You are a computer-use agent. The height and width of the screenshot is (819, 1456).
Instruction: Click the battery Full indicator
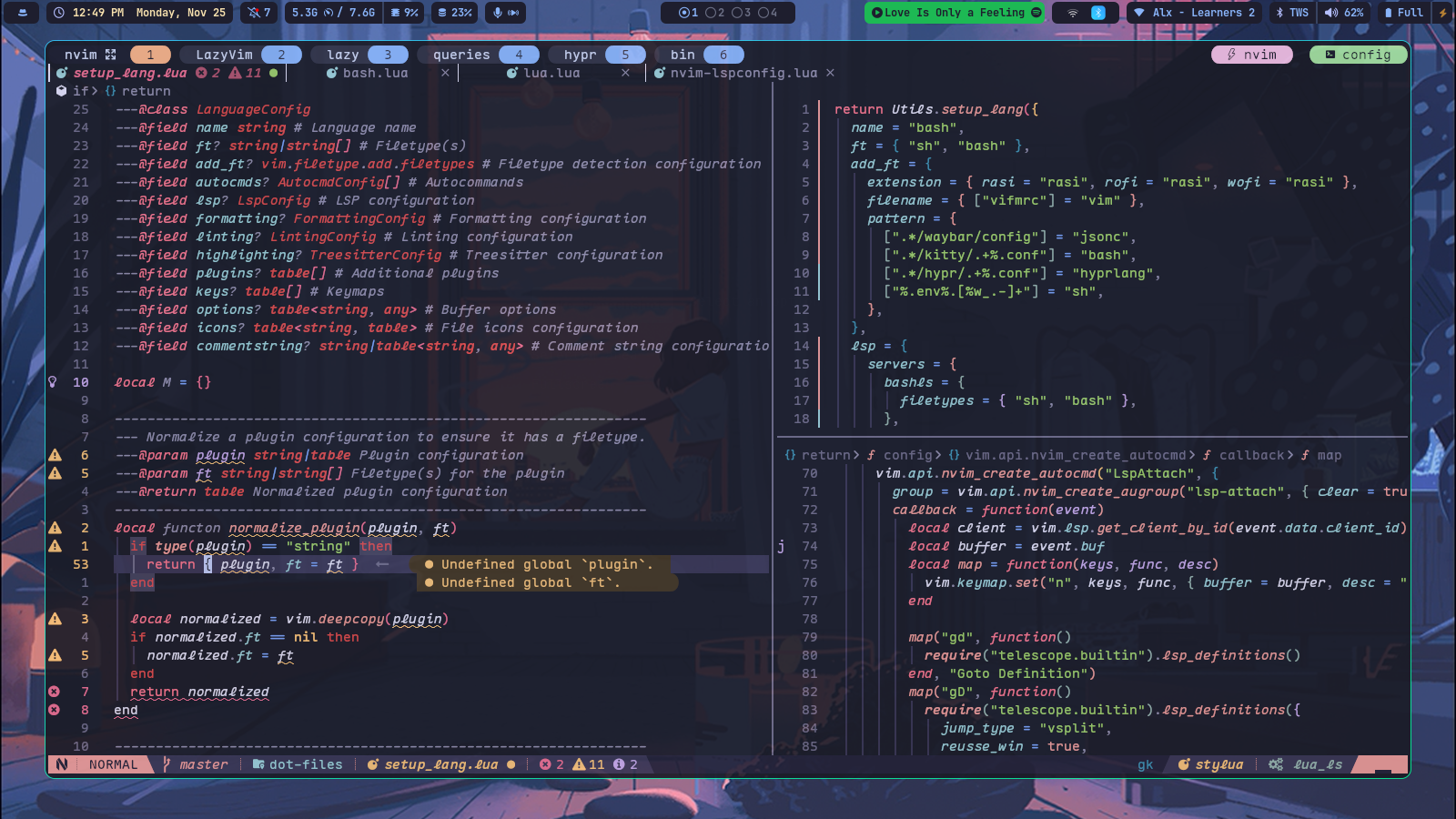(1403, 13)
